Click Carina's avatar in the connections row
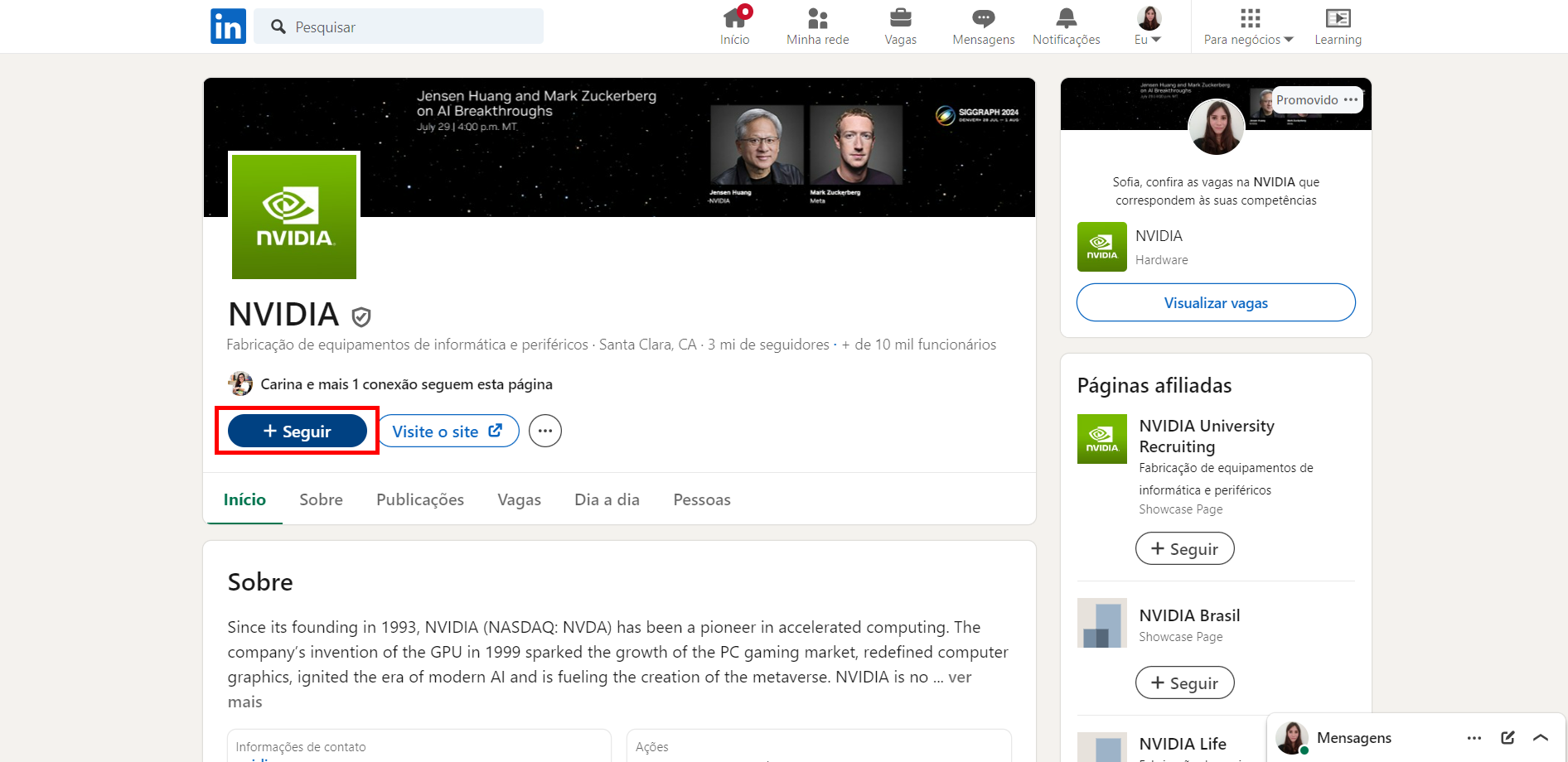The height and width of the screenshot is (762, 1568). 240,383
